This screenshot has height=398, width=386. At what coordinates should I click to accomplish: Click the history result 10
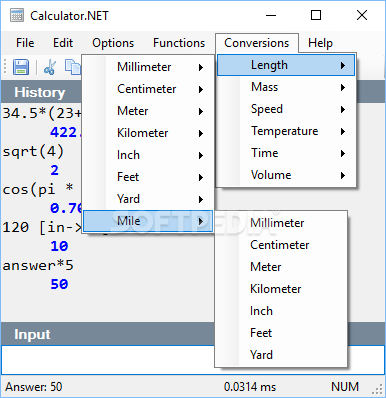(59, 246)
